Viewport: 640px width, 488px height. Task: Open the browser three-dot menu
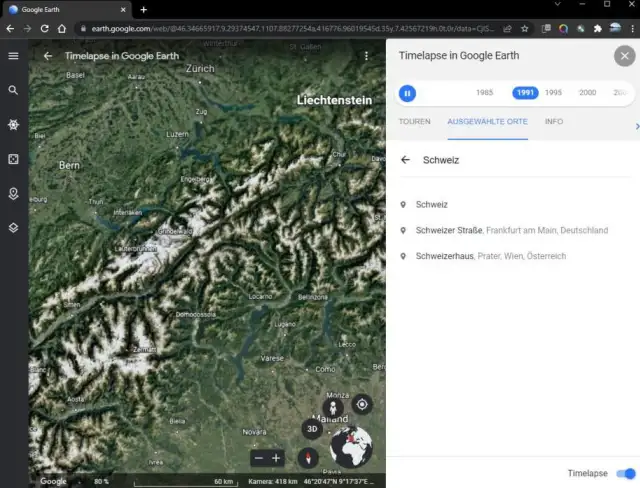(x=632, y=29)
